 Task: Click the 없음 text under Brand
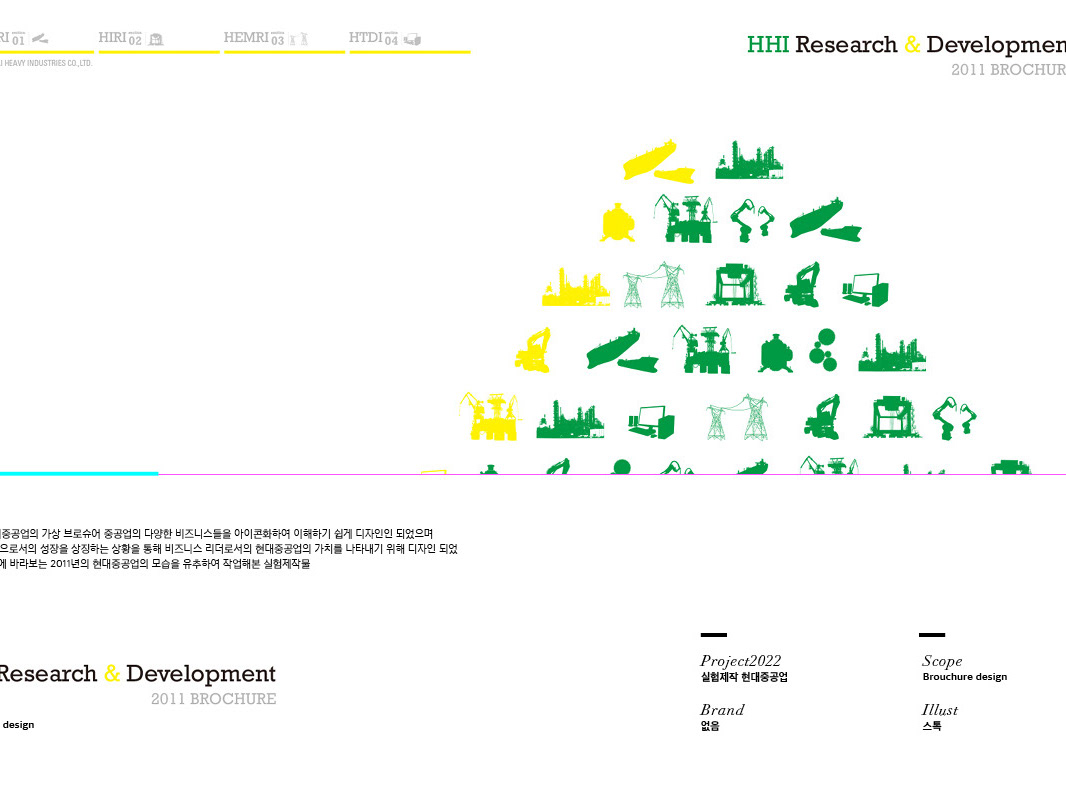pos(710,726)
